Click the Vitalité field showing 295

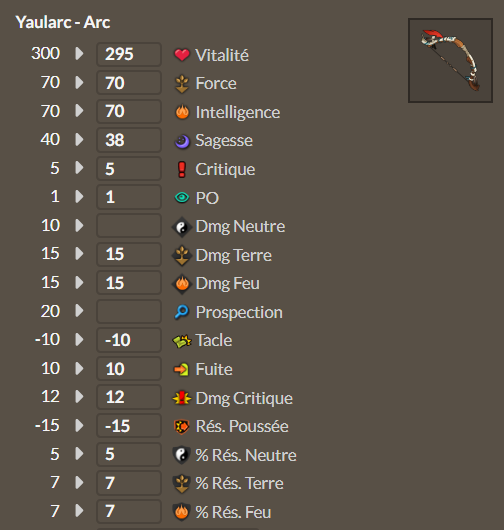(129, 54)
